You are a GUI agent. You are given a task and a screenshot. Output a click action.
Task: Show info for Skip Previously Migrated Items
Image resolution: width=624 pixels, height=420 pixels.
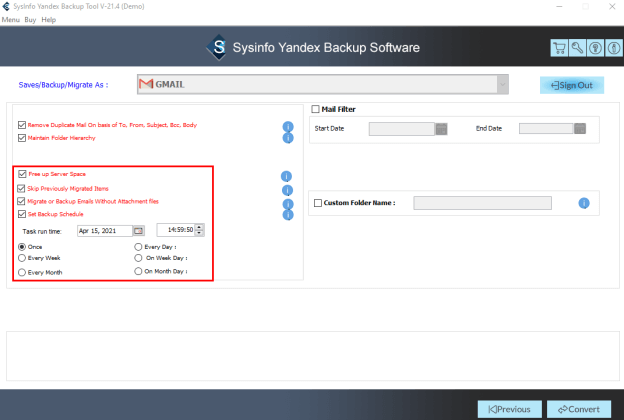click(287, 190)
